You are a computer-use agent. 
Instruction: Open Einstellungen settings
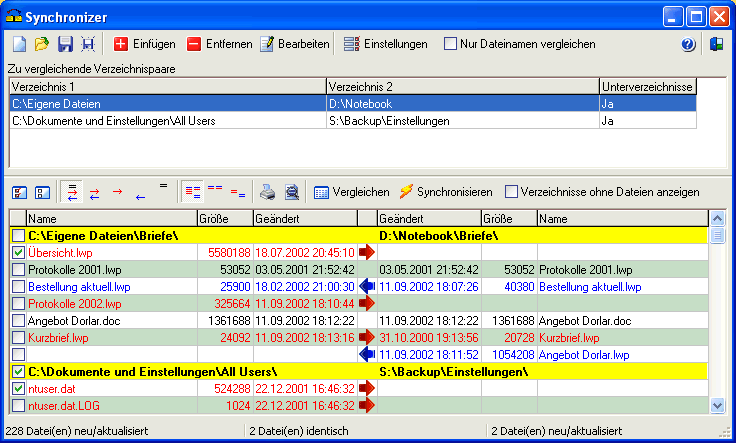[385, 44]
